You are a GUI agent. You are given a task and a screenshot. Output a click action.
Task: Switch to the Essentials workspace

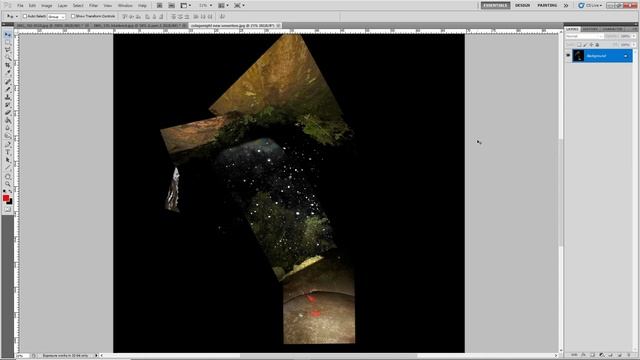coord(495,5)
